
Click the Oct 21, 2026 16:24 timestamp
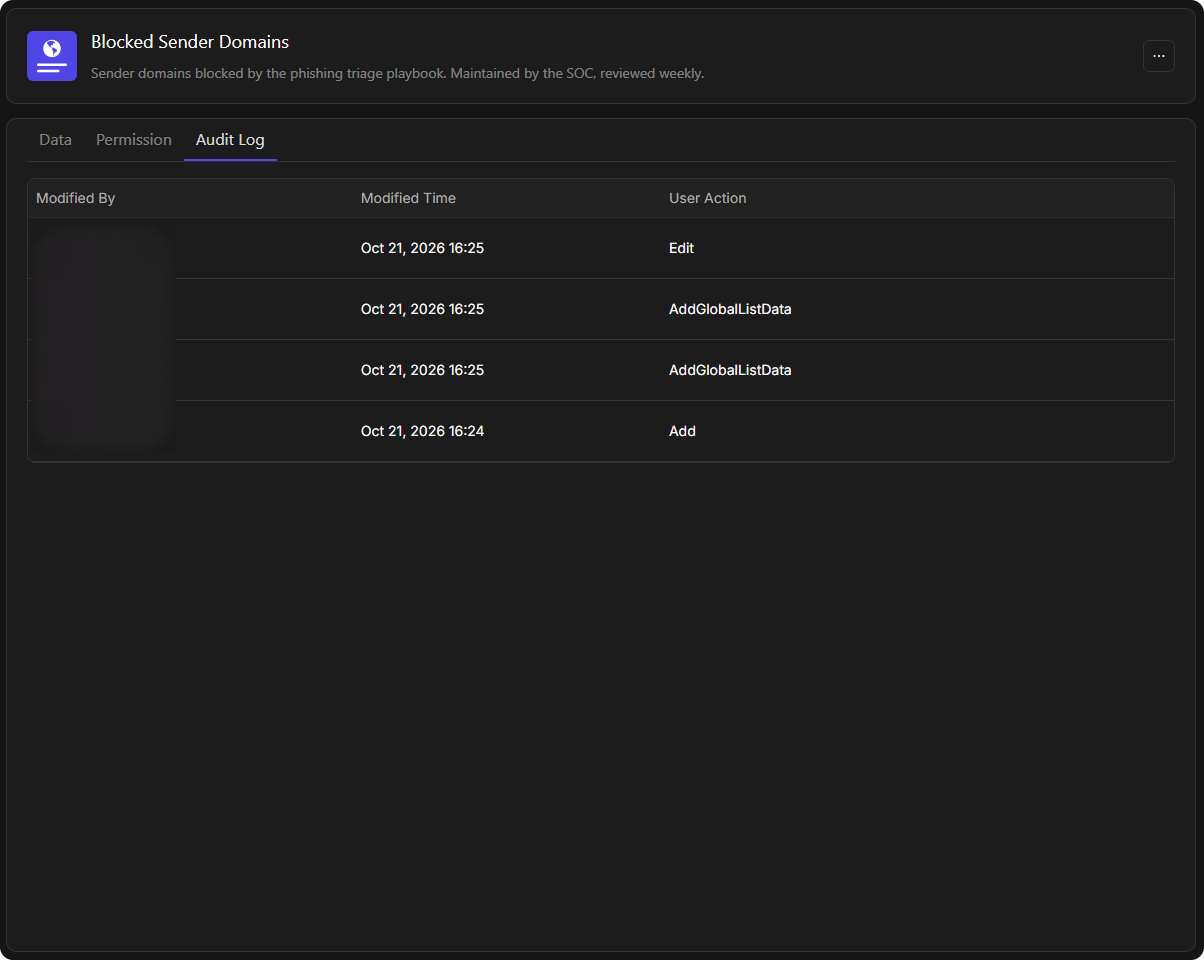click(x=423, y=431)
